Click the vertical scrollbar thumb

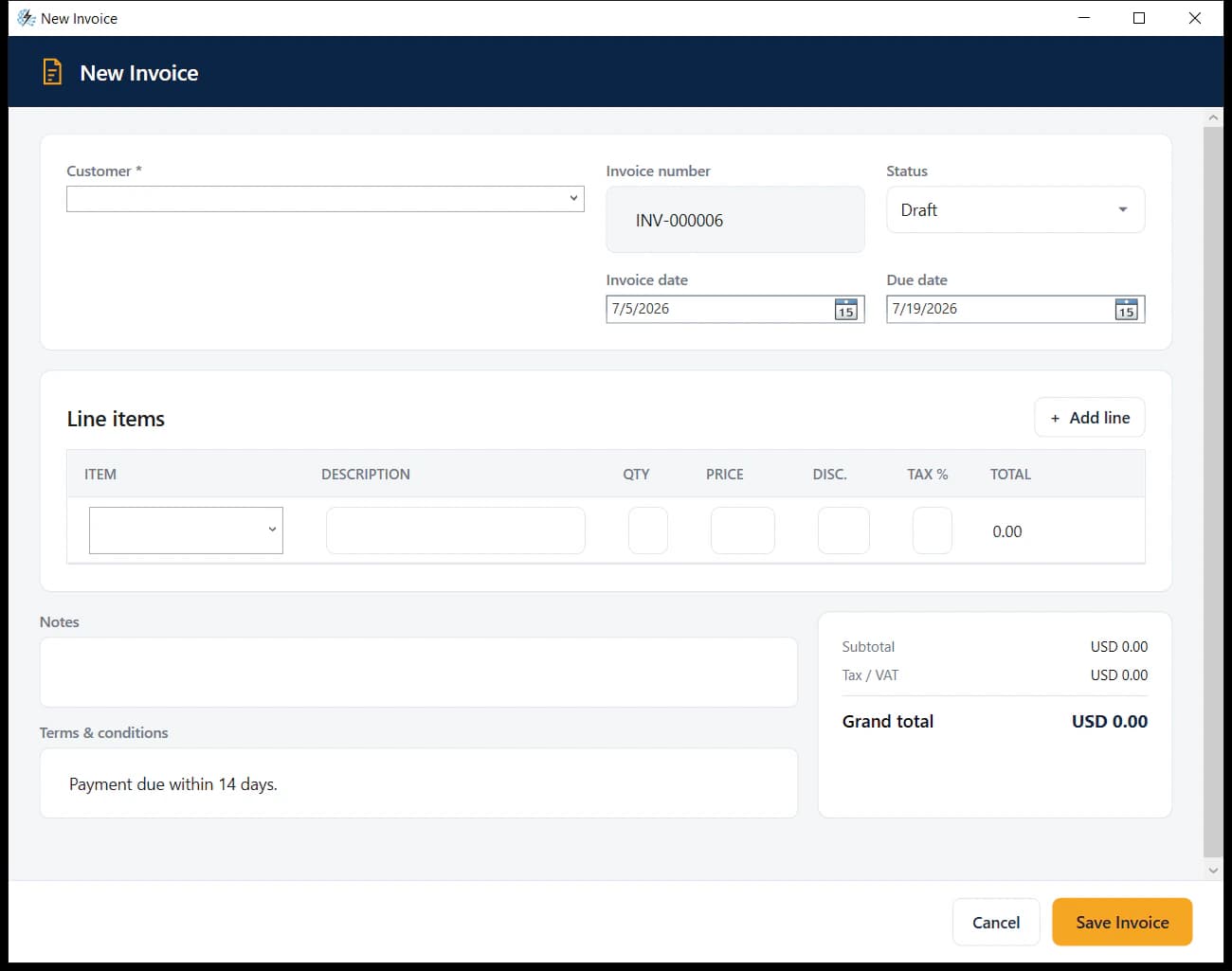coord(1213,491)
